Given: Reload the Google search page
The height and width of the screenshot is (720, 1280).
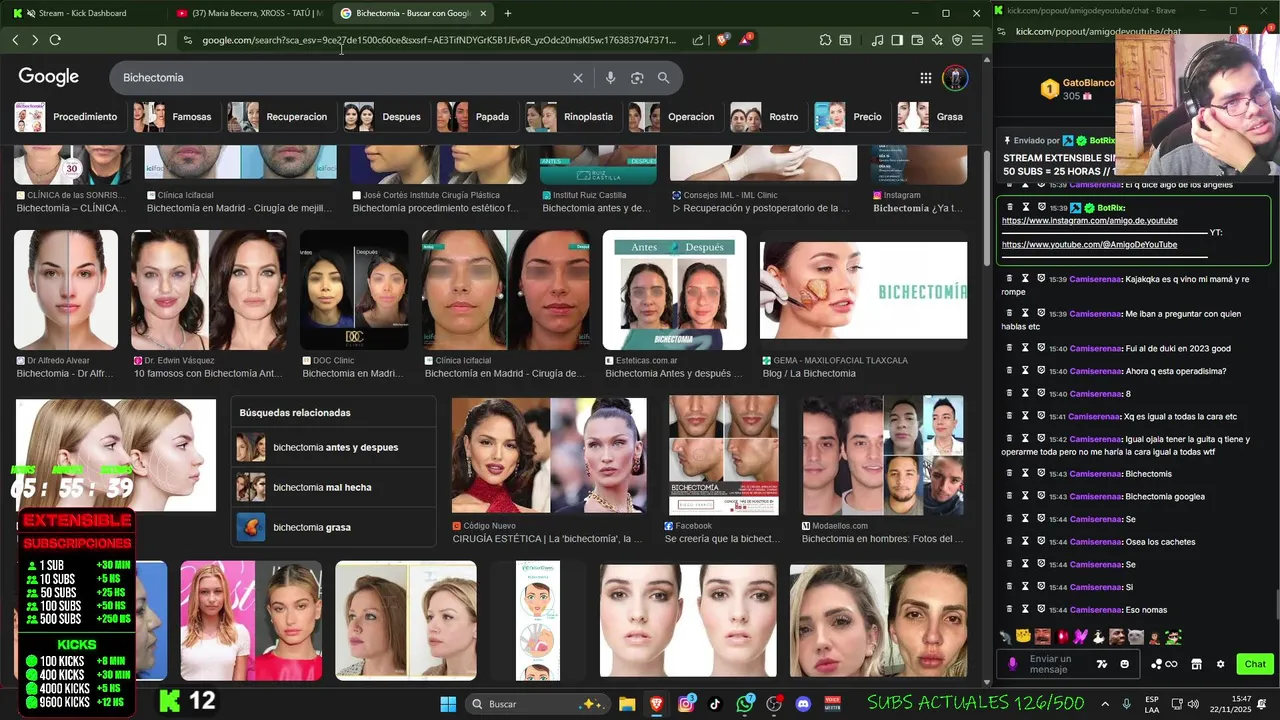Looking at the screenshot, I should coord(55,40).
